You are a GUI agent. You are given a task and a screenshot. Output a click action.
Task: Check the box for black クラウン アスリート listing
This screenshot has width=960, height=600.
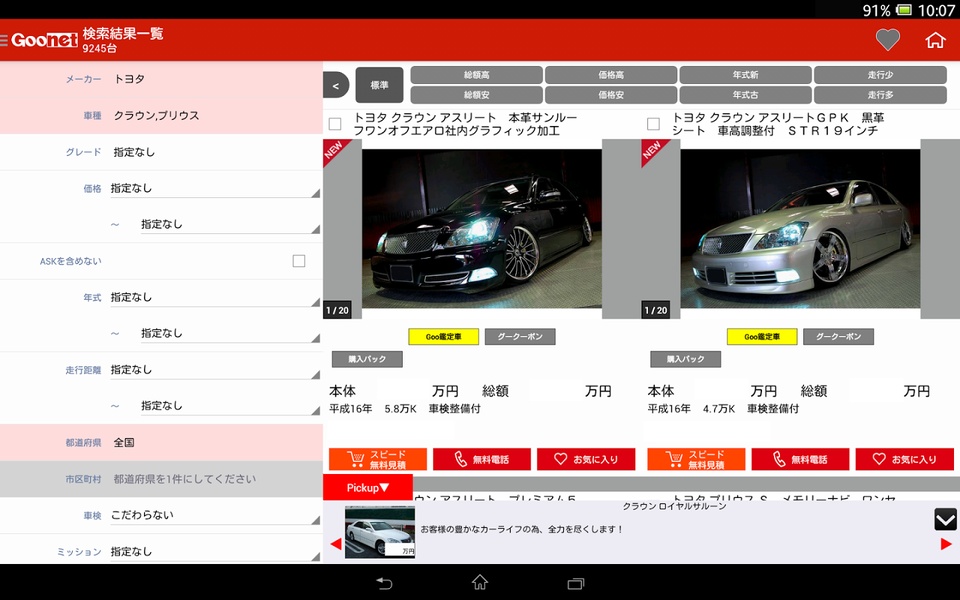click(x=335, y=124)
